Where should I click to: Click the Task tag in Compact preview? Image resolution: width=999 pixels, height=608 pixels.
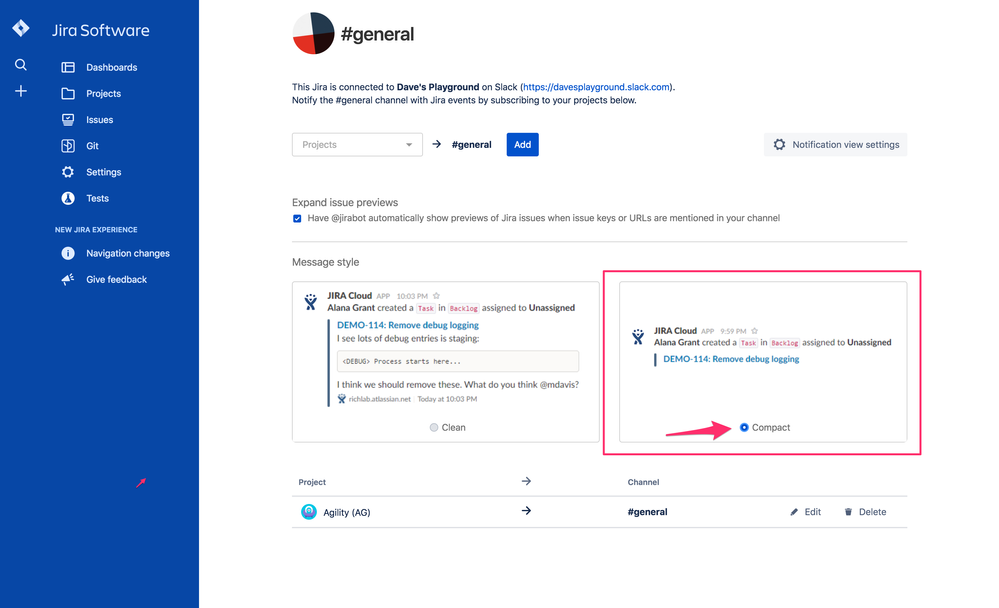coord(748,343)
